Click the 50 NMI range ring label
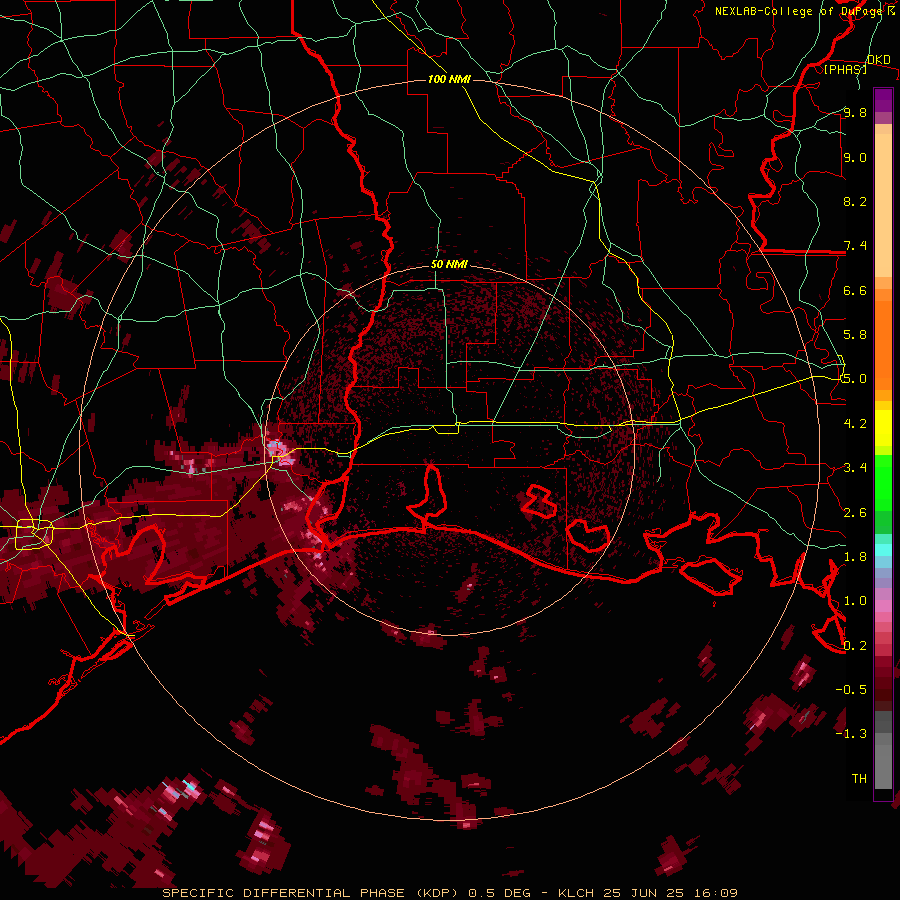 449,265
